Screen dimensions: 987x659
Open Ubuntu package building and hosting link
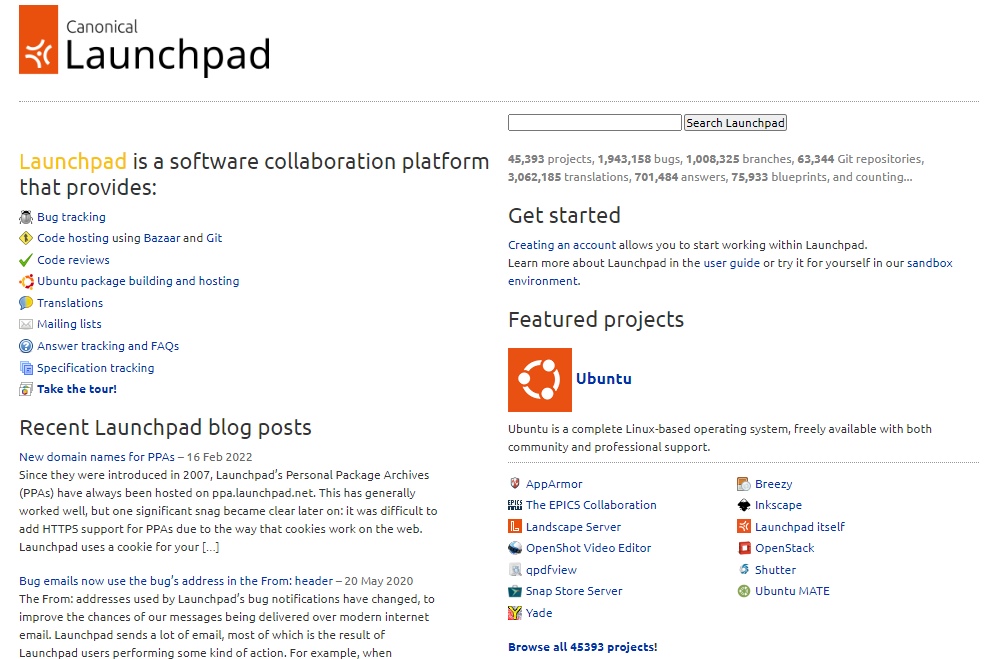pyautogui.click(x=138, y=281)
